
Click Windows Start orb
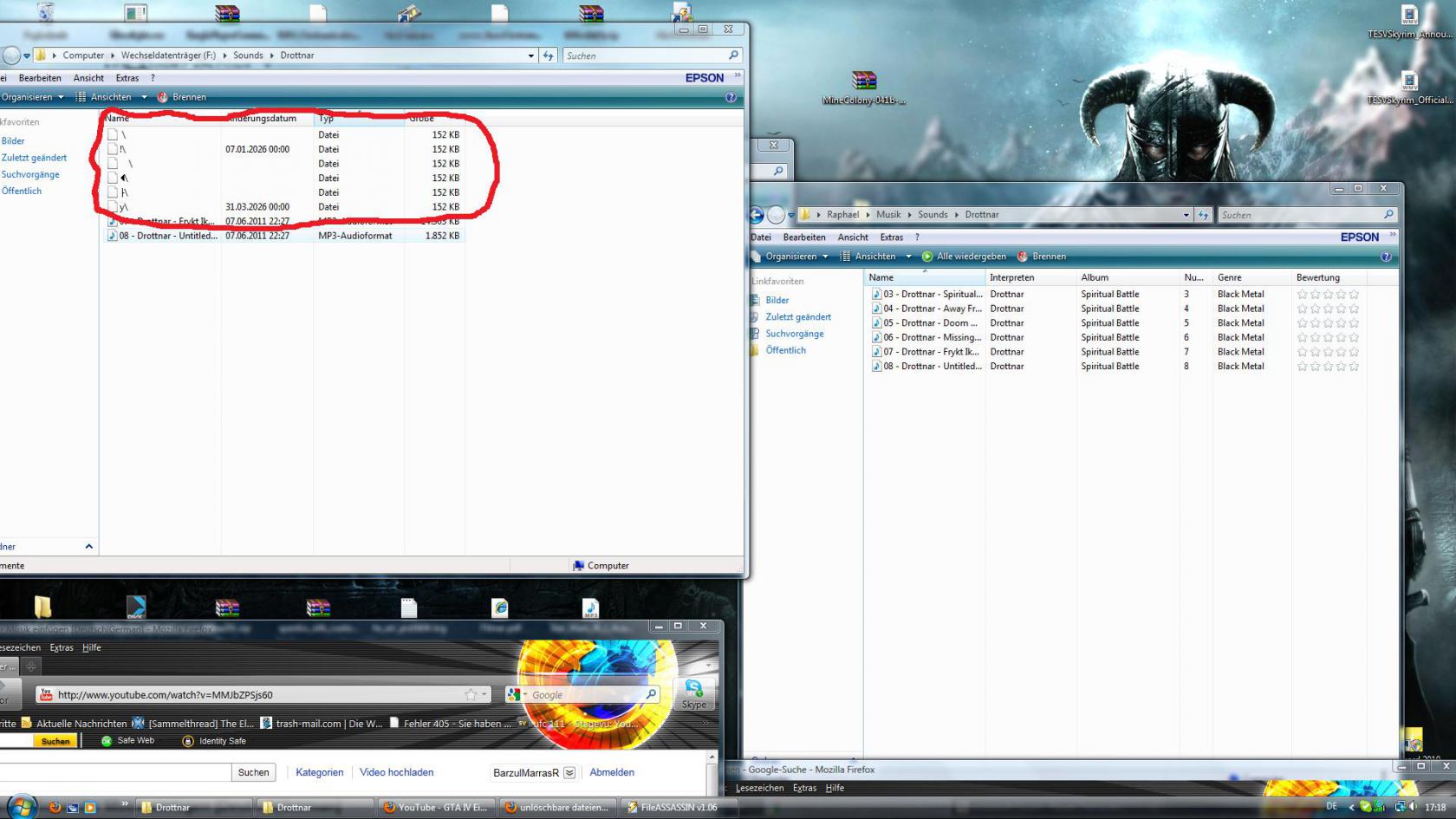click(x=22, y=807)
